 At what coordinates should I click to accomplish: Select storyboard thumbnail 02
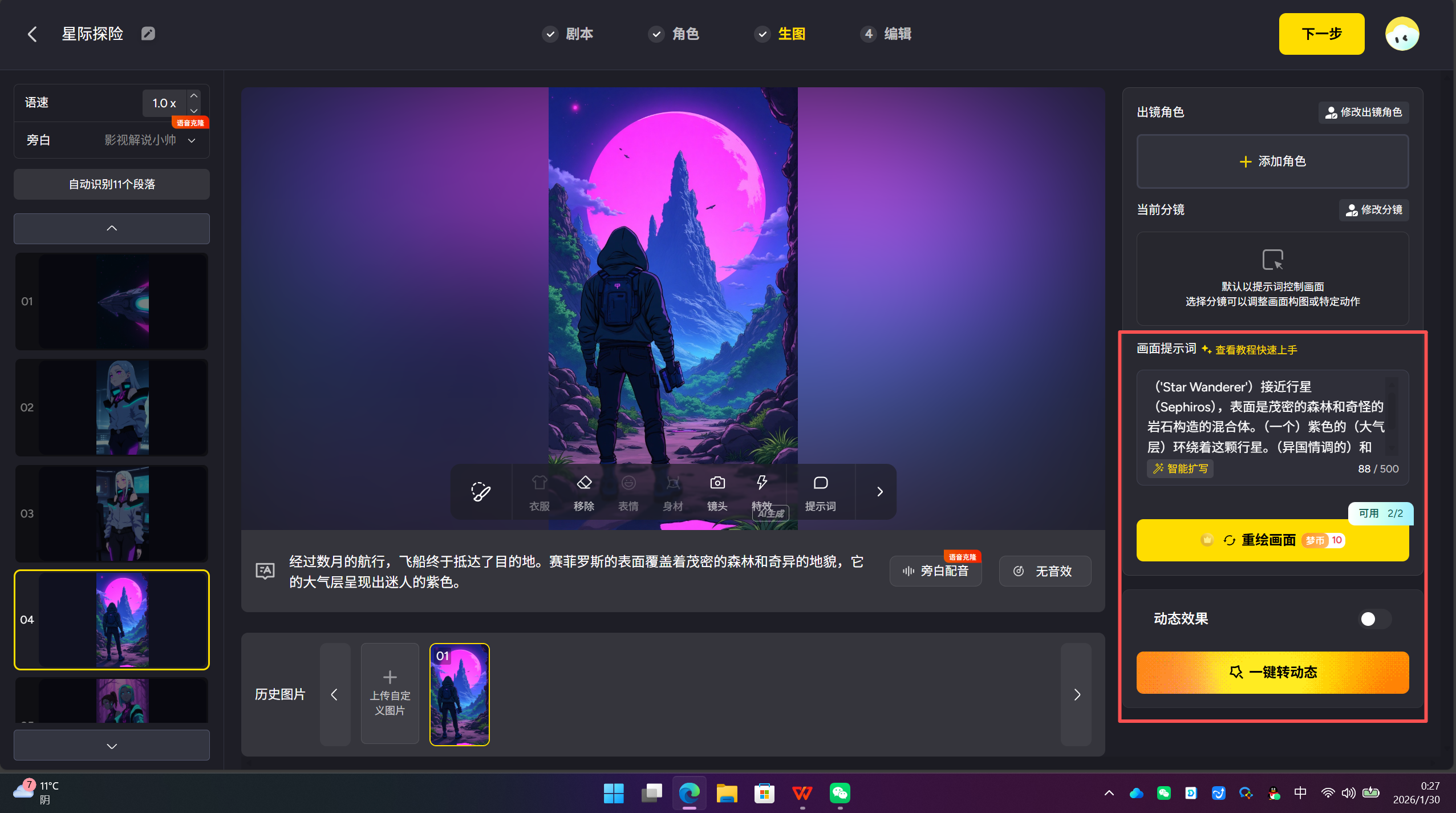[111, 407]
